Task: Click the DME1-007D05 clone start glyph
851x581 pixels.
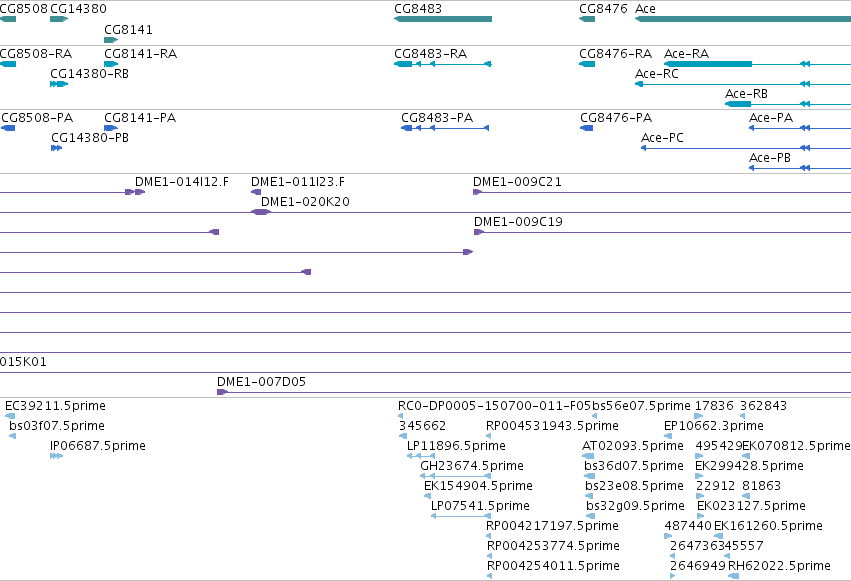Action: pyautogui.click(x=223, y=392)
